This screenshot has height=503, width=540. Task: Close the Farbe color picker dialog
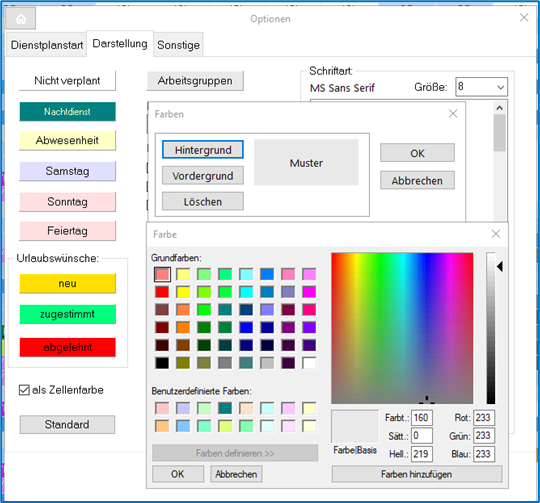[496, 234]
